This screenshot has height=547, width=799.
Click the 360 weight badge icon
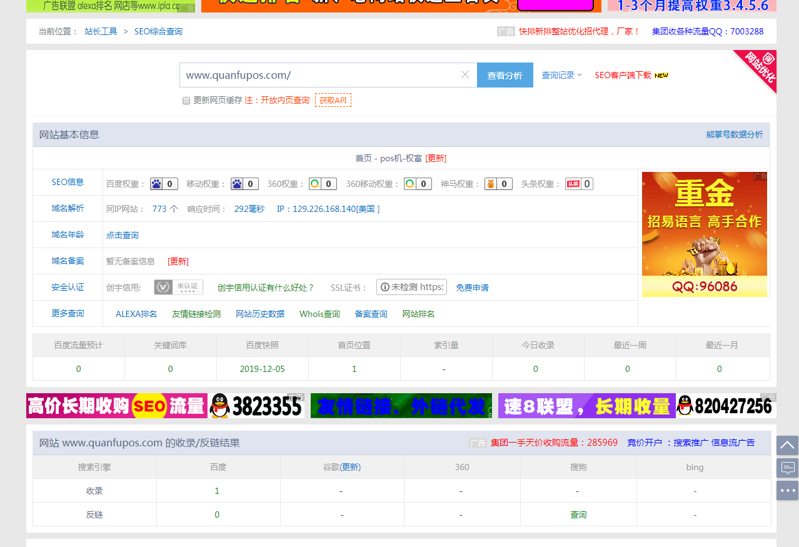323,184
